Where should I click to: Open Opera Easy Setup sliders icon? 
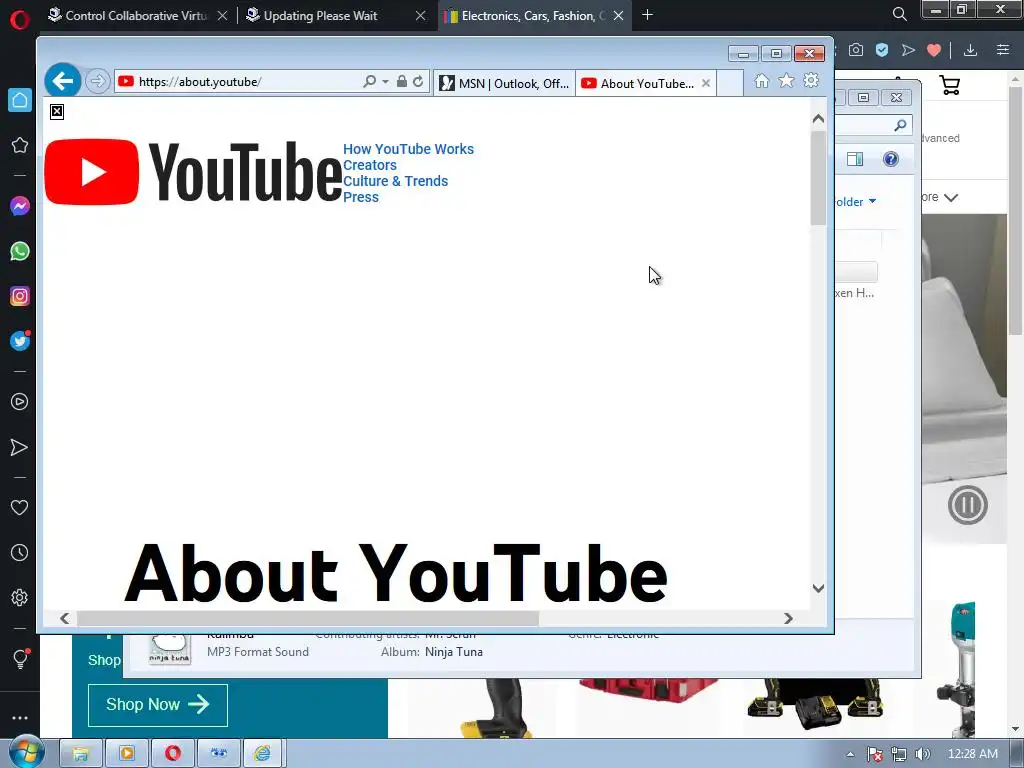point(1003,50)
